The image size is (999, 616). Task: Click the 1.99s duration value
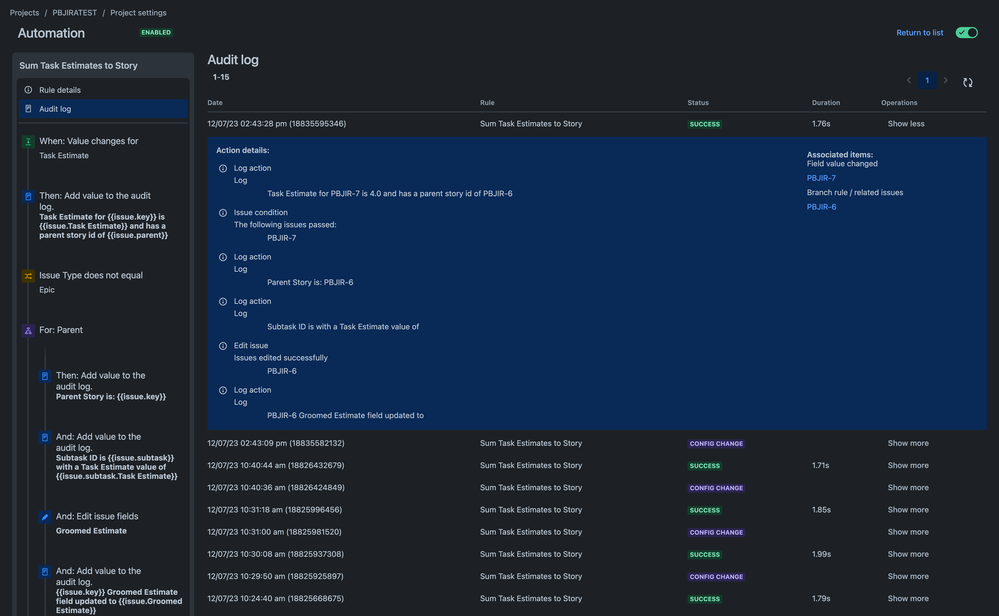click(821, 554)
